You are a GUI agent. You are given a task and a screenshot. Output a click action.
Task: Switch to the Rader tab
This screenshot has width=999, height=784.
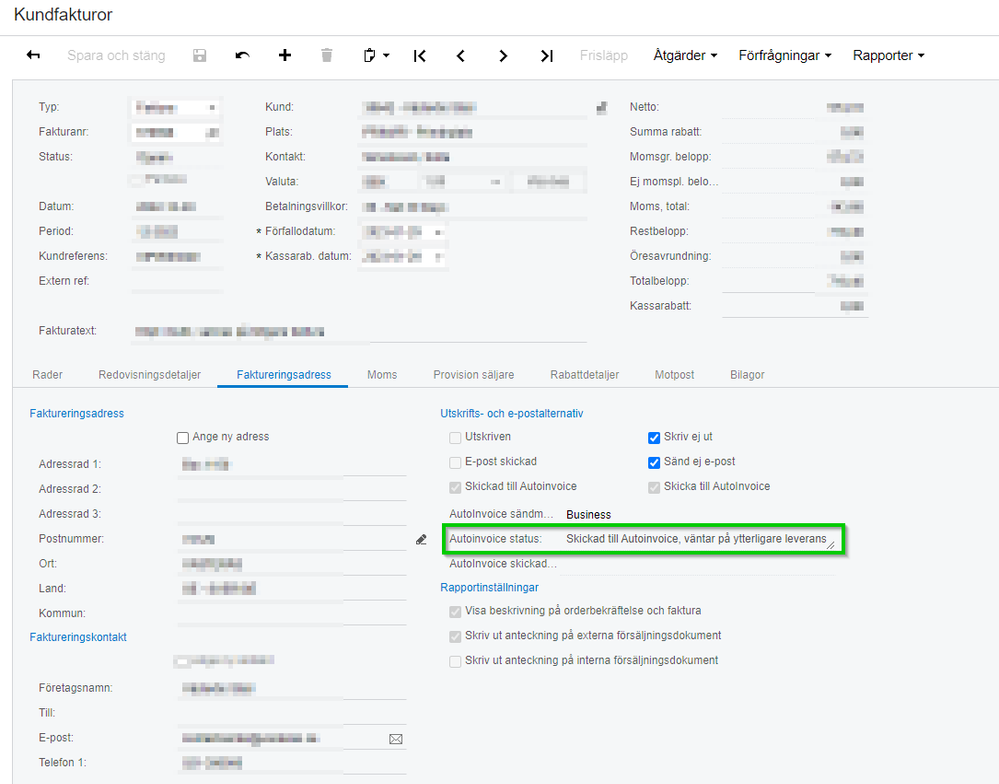pos(47,374)
